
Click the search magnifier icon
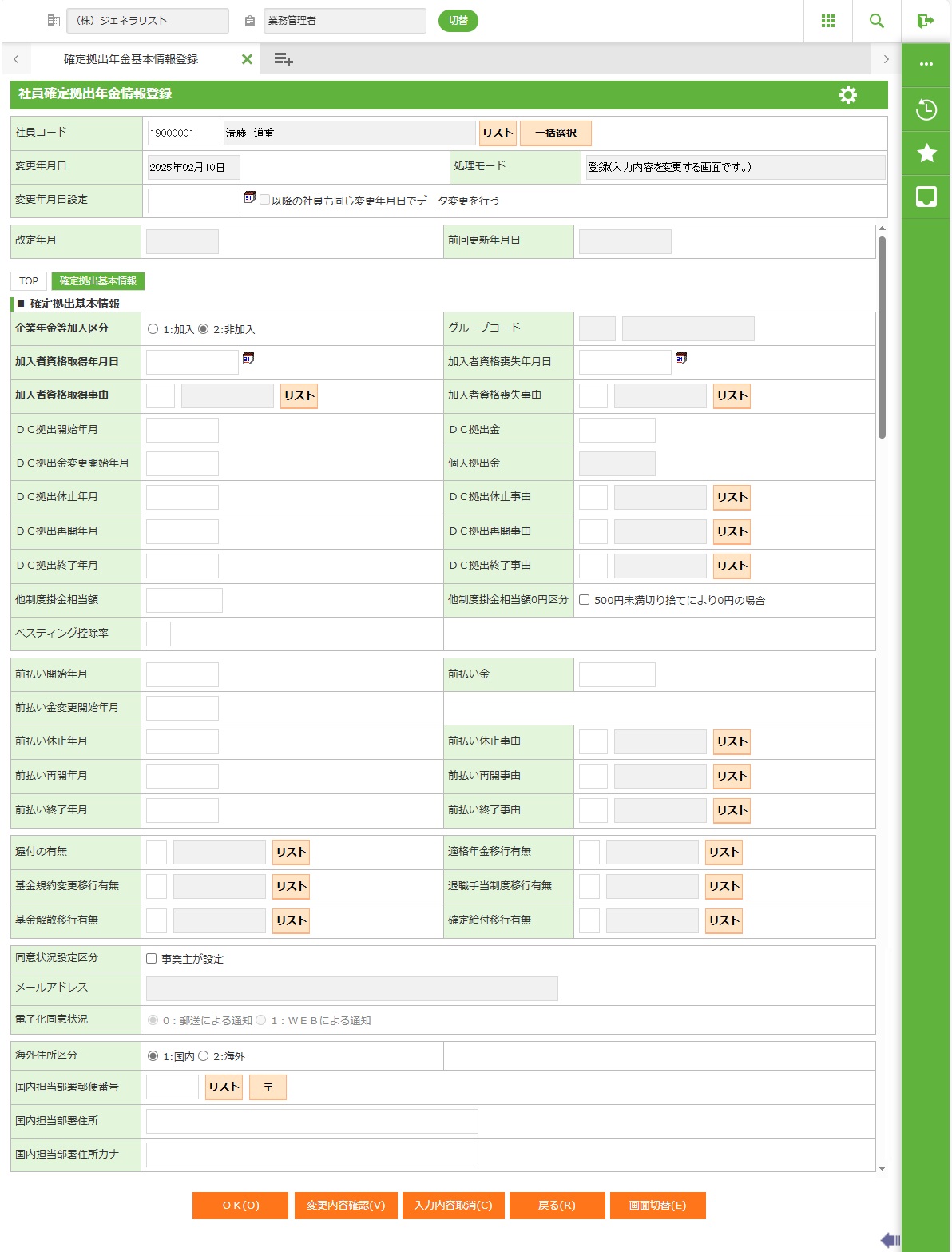coord(877,21)
